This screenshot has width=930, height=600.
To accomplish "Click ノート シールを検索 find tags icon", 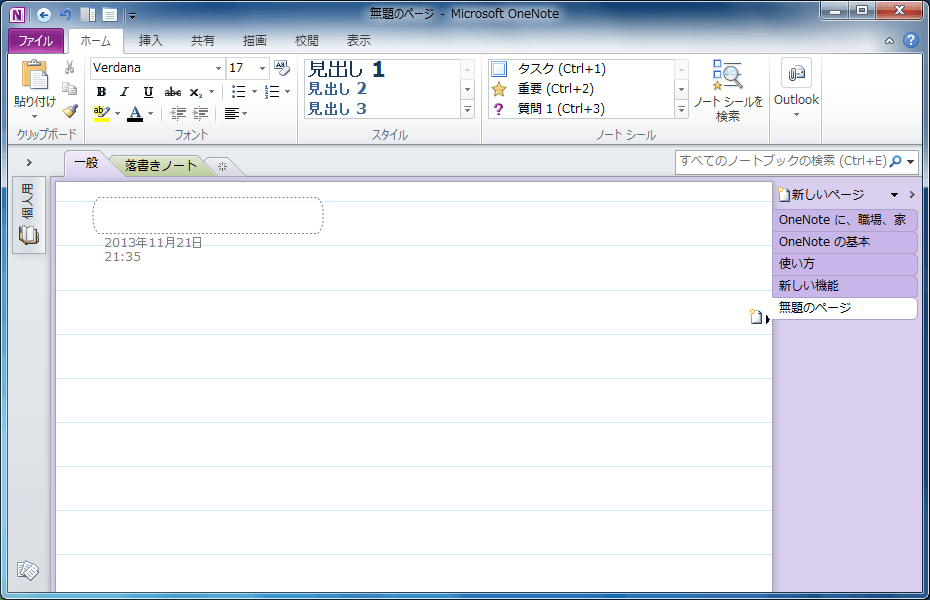I will click(x=728, y=91).
